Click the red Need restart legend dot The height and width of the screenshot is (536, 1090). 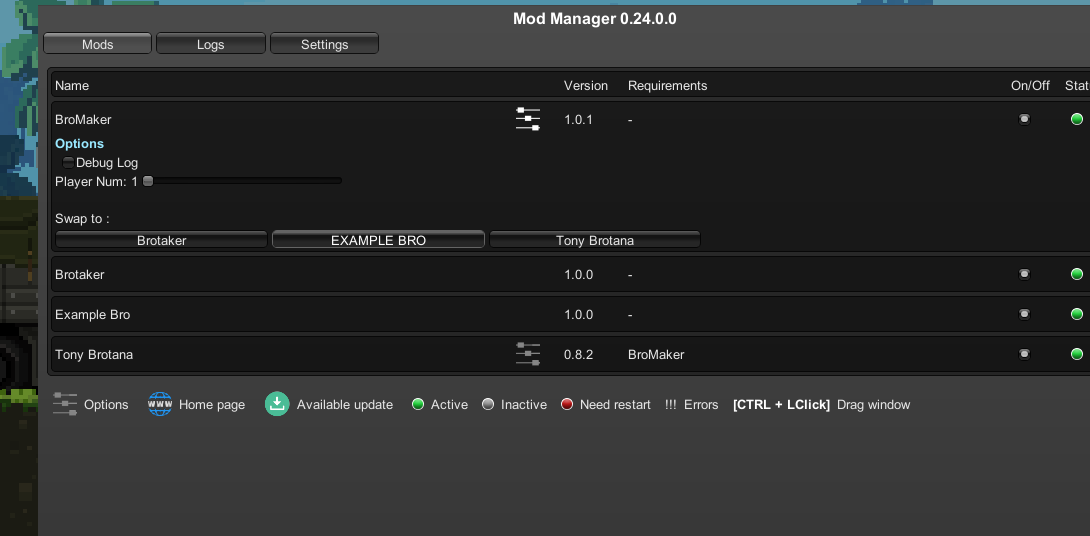click(x=567, y=404)
